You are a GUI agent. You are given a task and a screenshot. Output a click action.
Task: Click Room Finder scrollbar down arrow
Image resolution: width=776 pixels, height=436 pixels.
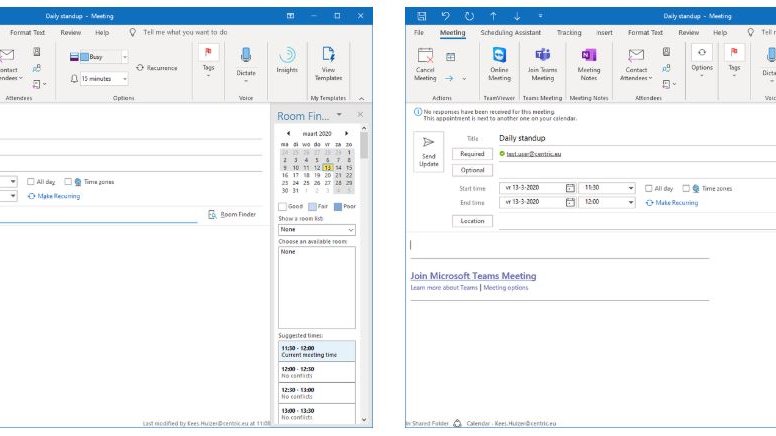coord(364,420)
